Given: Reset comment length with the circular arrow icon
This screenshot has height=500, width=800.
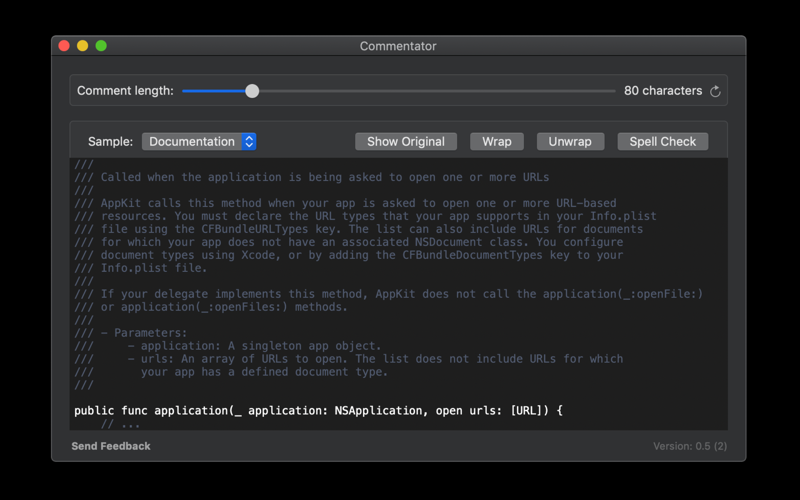Looking at the screenshot, I should pos(715,91).
